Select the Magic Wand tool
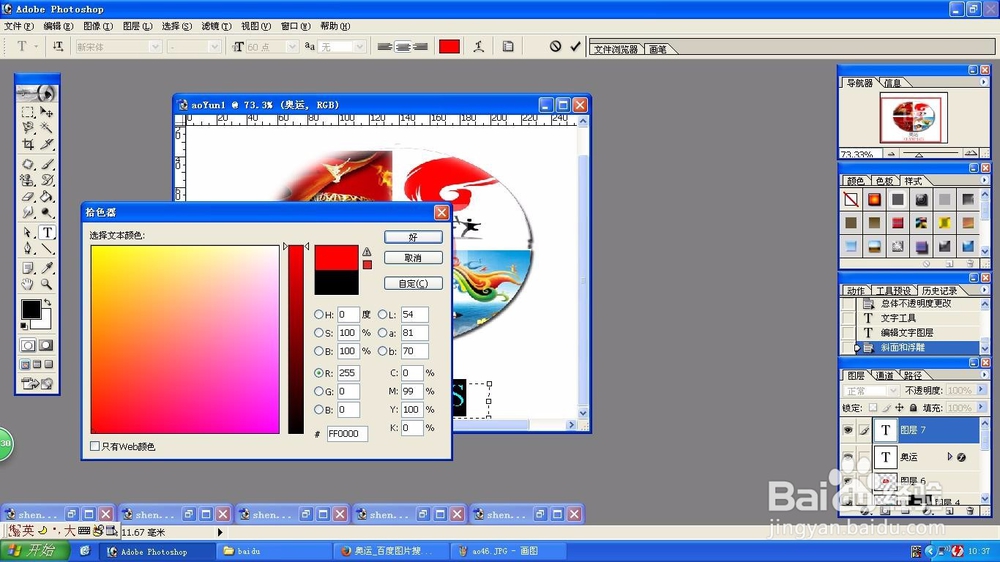The width and height of the screenshot is (1000, 562). (47, 128)
